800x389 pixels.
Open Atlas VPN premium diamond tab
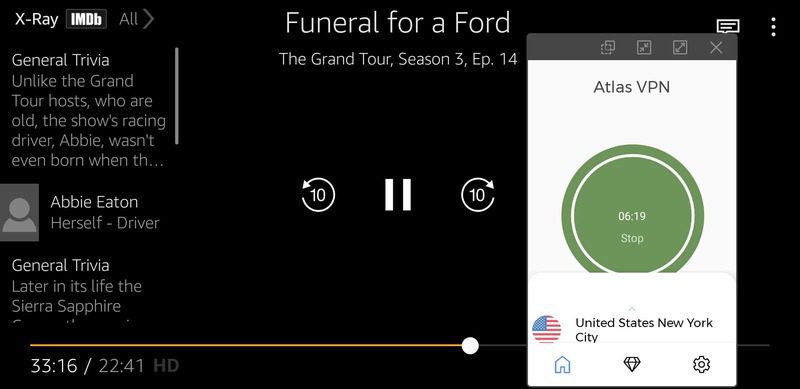pyautogui.click(x=632, y=364)
